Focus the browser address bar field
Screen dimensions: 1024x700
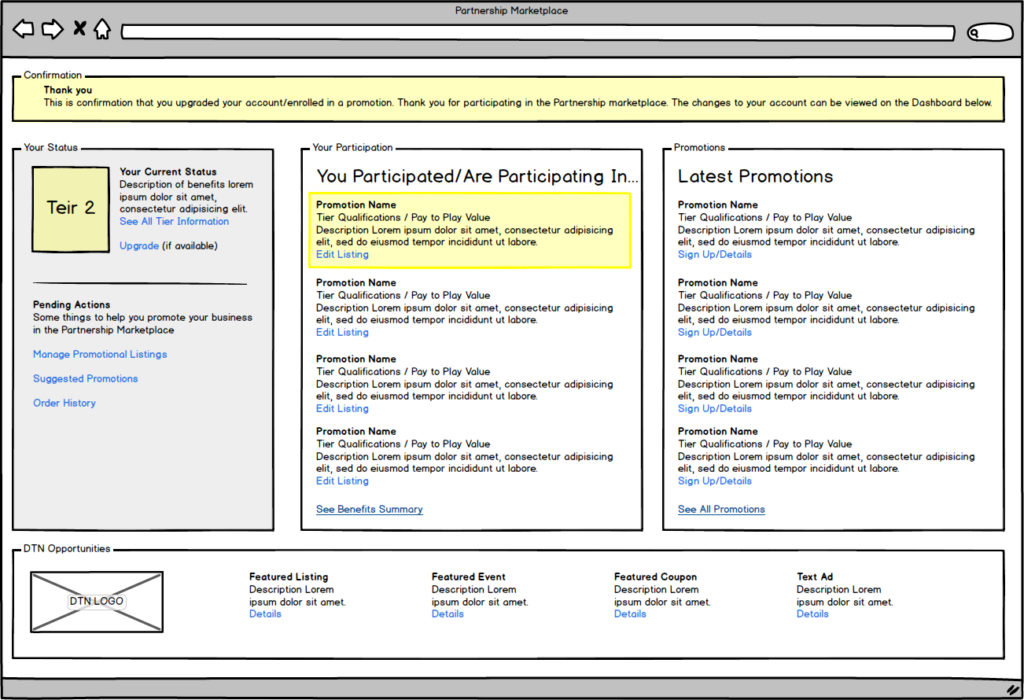click(538, 33)
